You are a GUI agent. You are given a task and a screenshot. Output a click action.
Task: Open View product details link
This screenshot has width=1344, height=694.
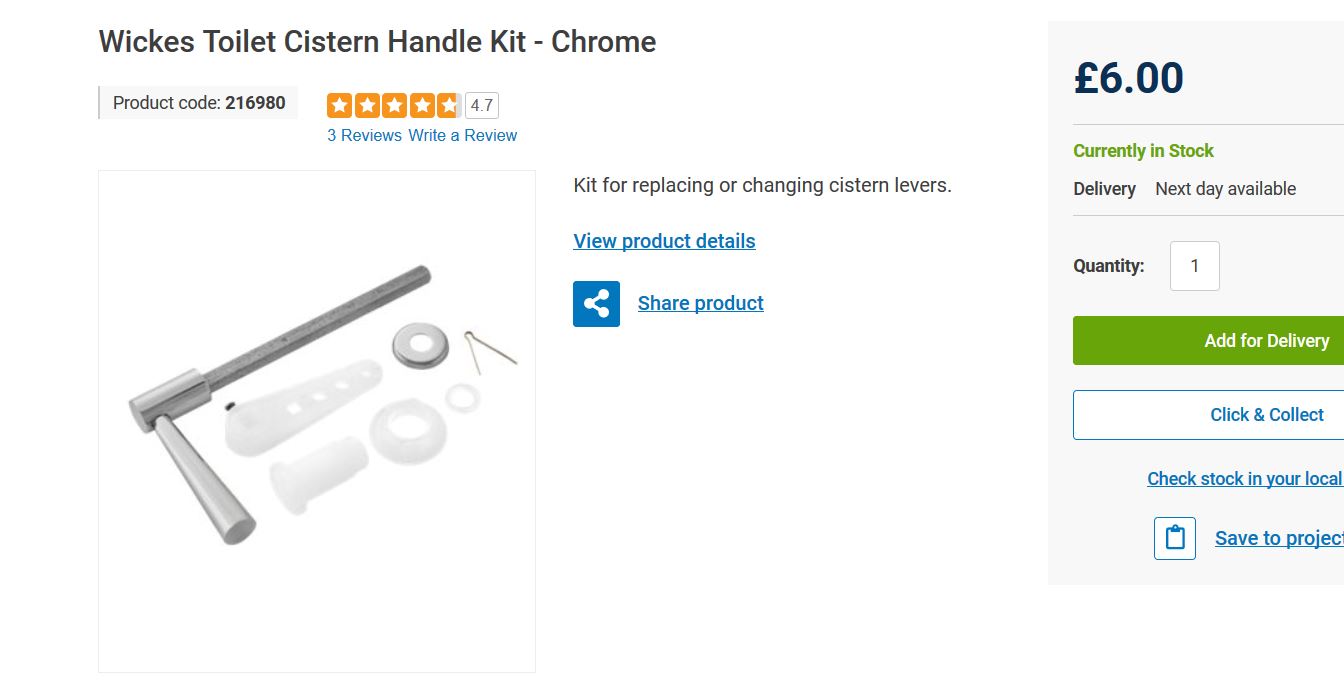[x=664, y=241]
